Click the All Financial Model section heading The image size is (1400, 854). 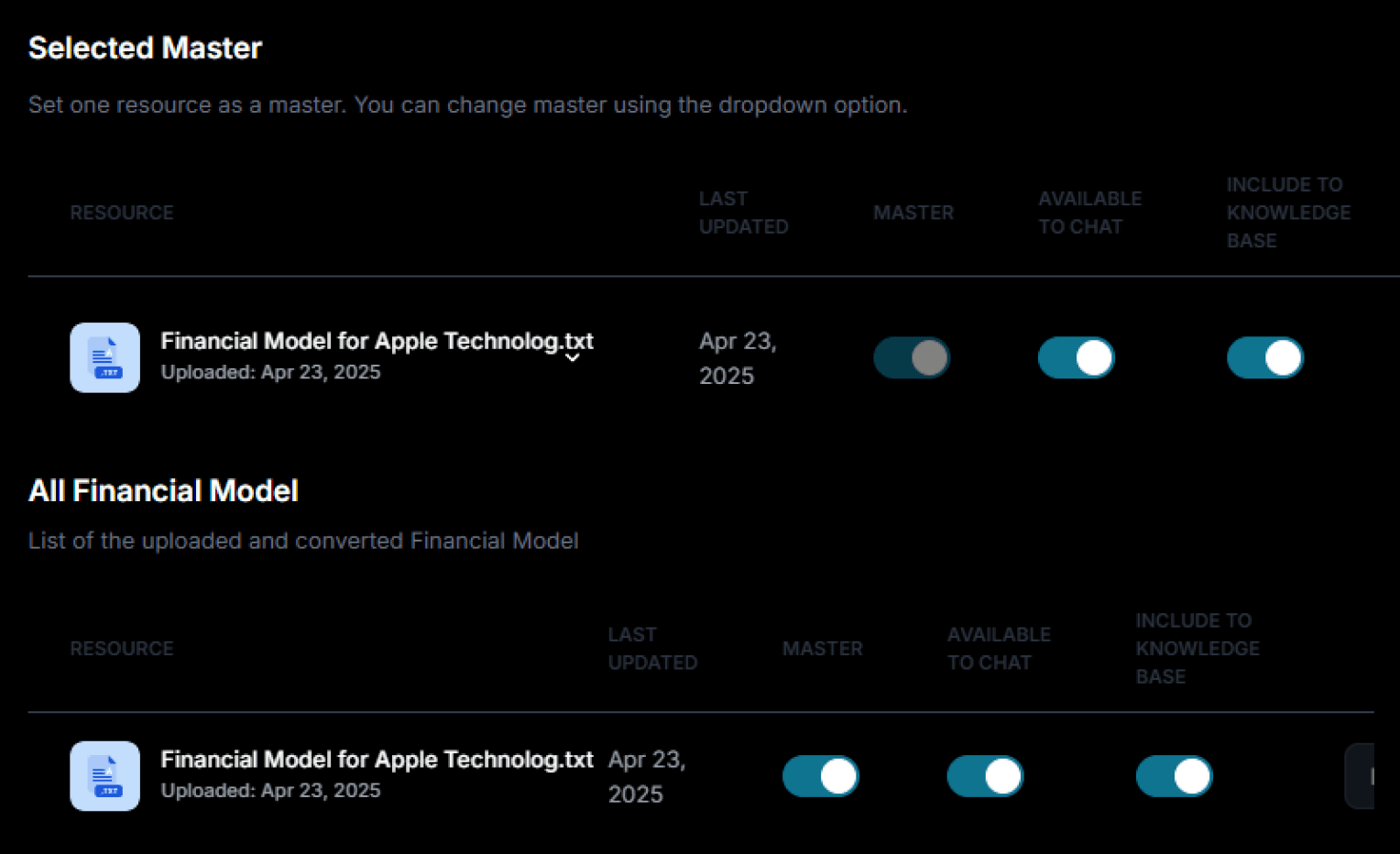tap(163, 491)
